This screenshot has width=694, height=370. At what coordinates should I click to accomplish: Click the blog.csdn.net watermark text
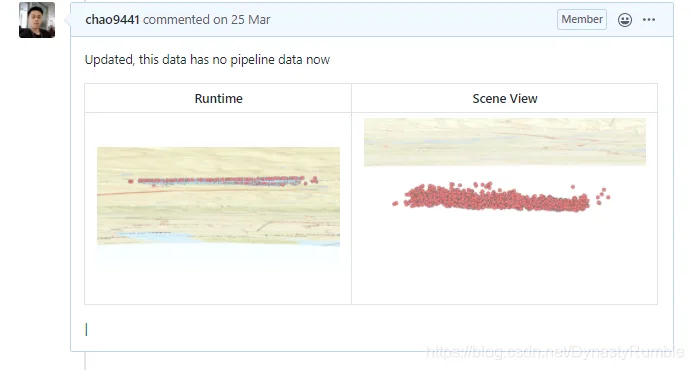pos(555,352)
